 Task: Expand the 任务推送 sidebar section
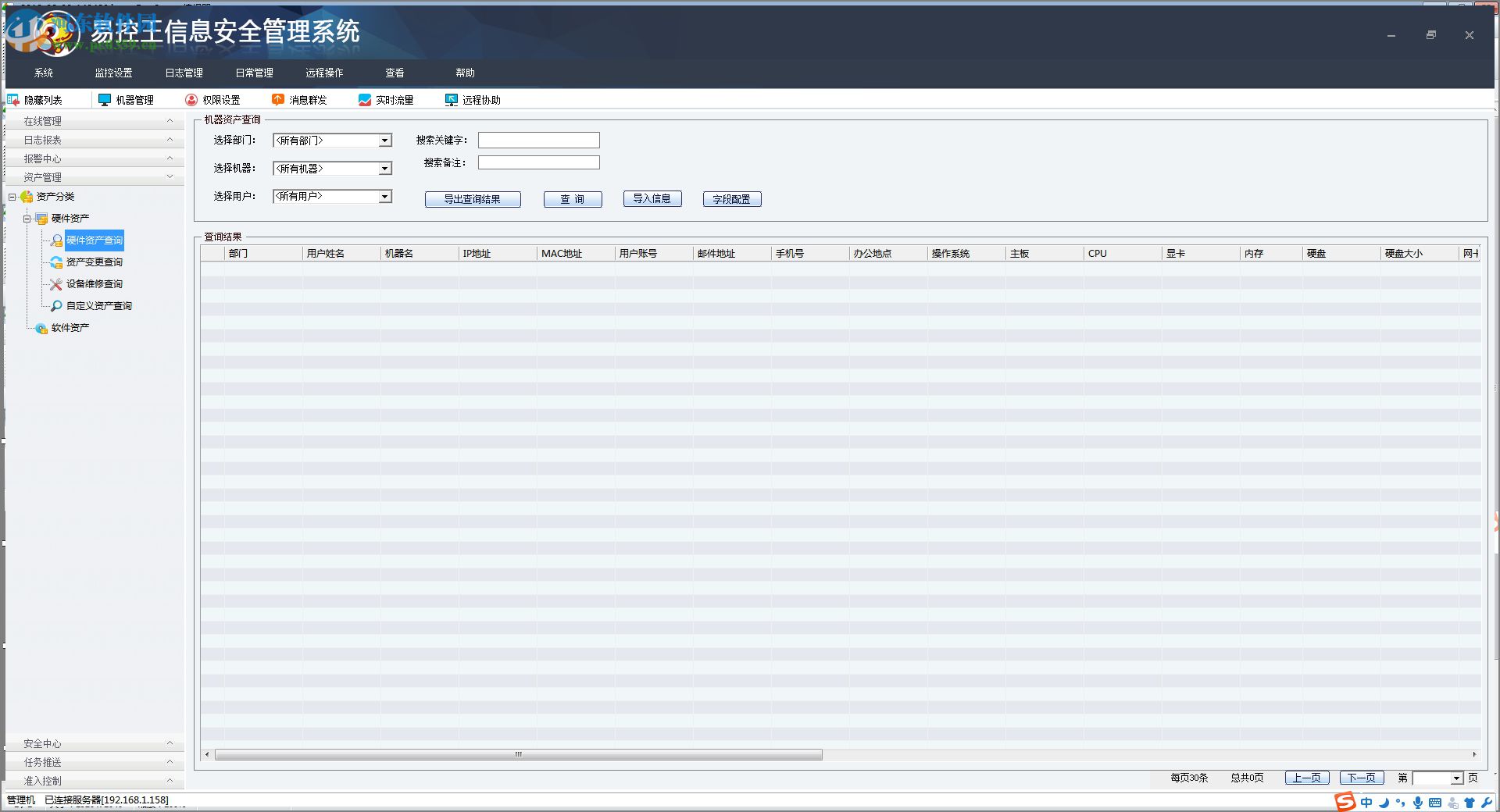point(95,762)
